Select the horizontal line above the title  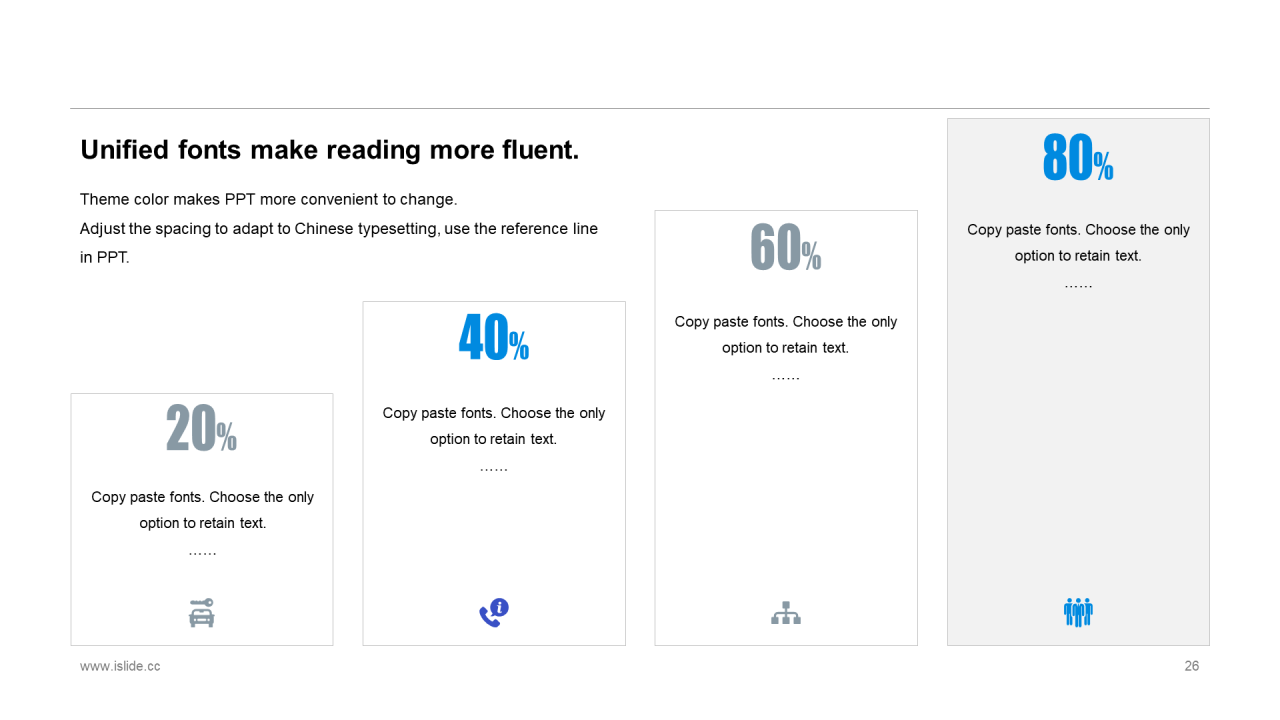pyautogui.click(x=640, y=108)
